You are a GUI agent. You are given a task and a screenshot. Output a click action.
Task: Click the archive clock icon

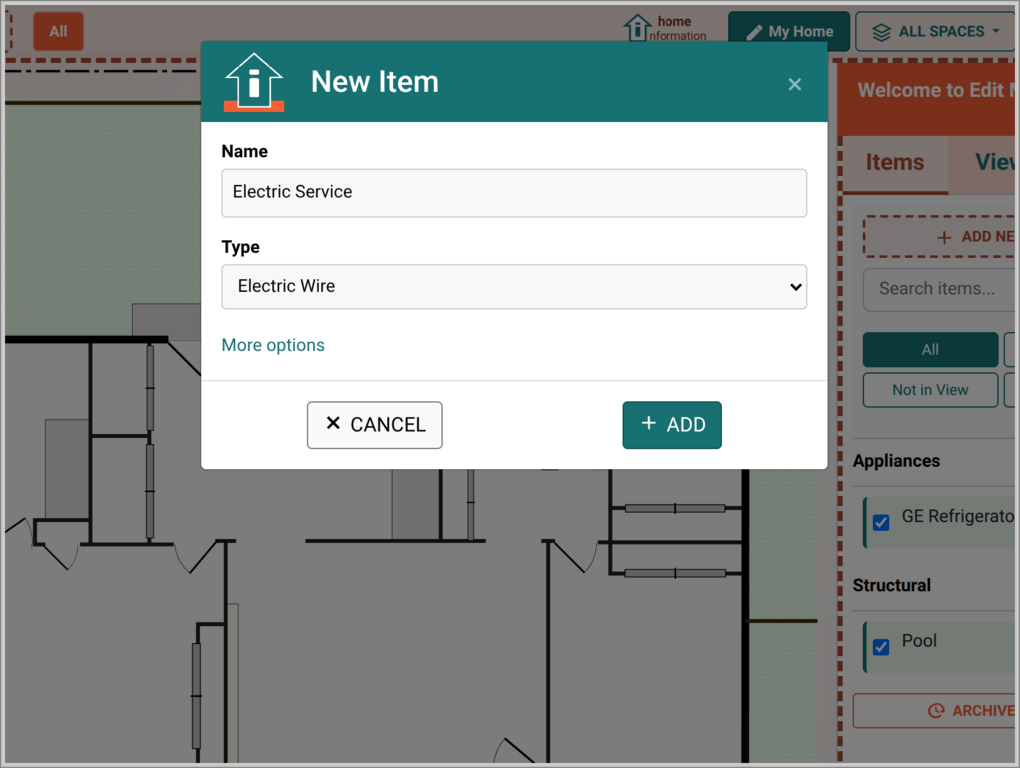click(x=935, y=711)
